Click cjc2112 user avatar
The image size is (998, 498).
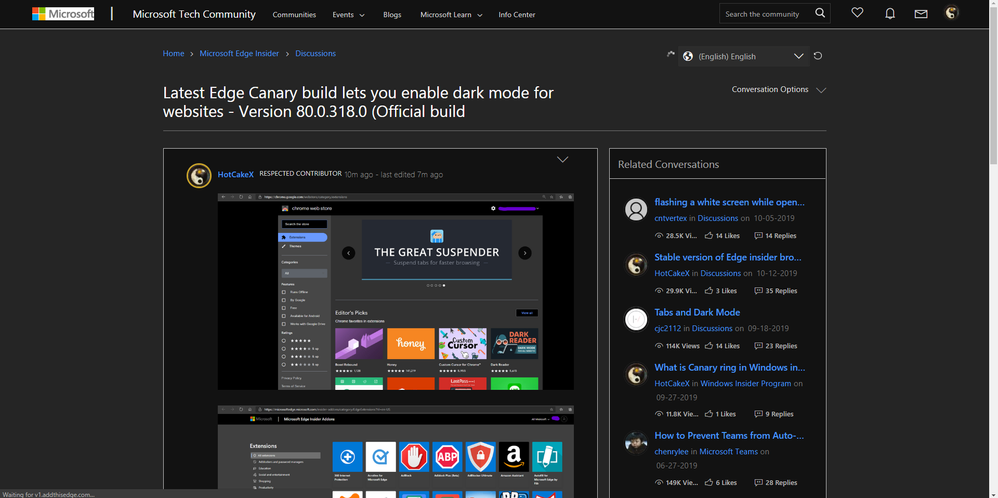point(636,320)
